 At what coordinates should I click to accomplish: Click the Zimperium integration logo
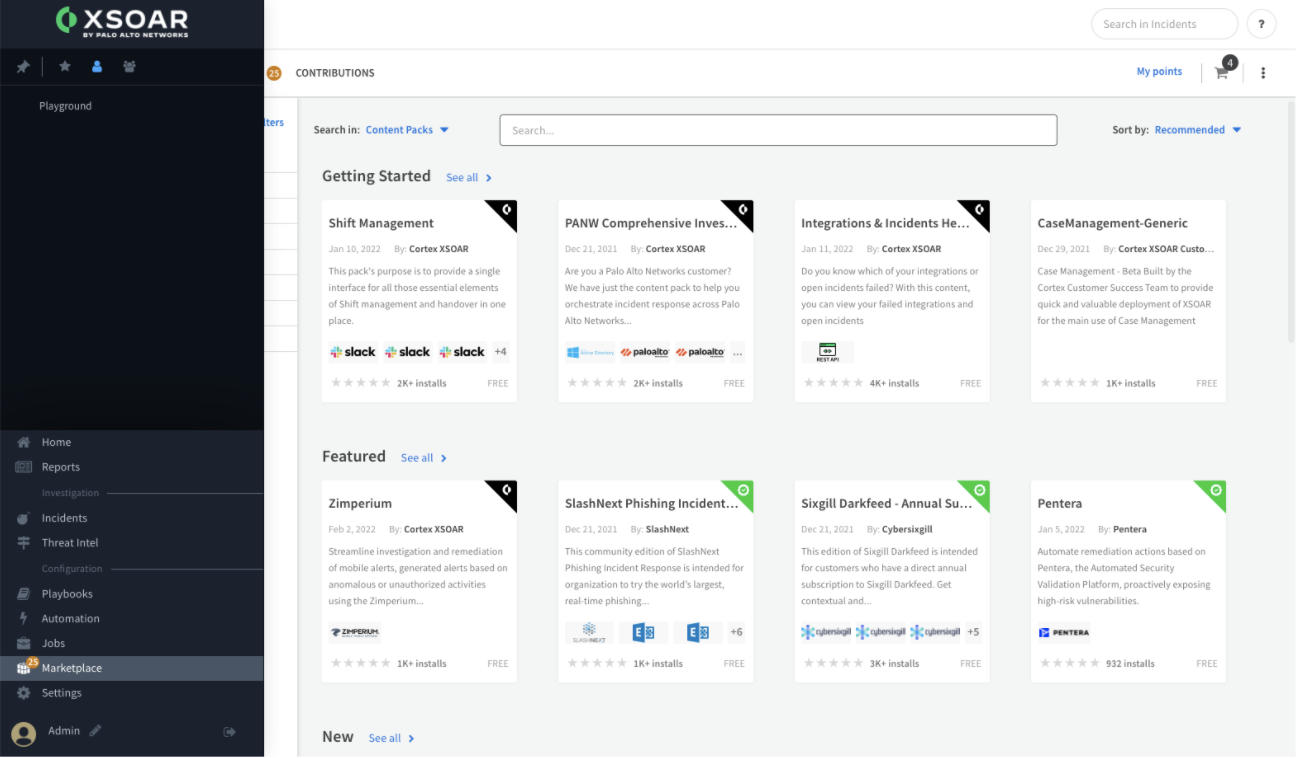tap(355, 632)
